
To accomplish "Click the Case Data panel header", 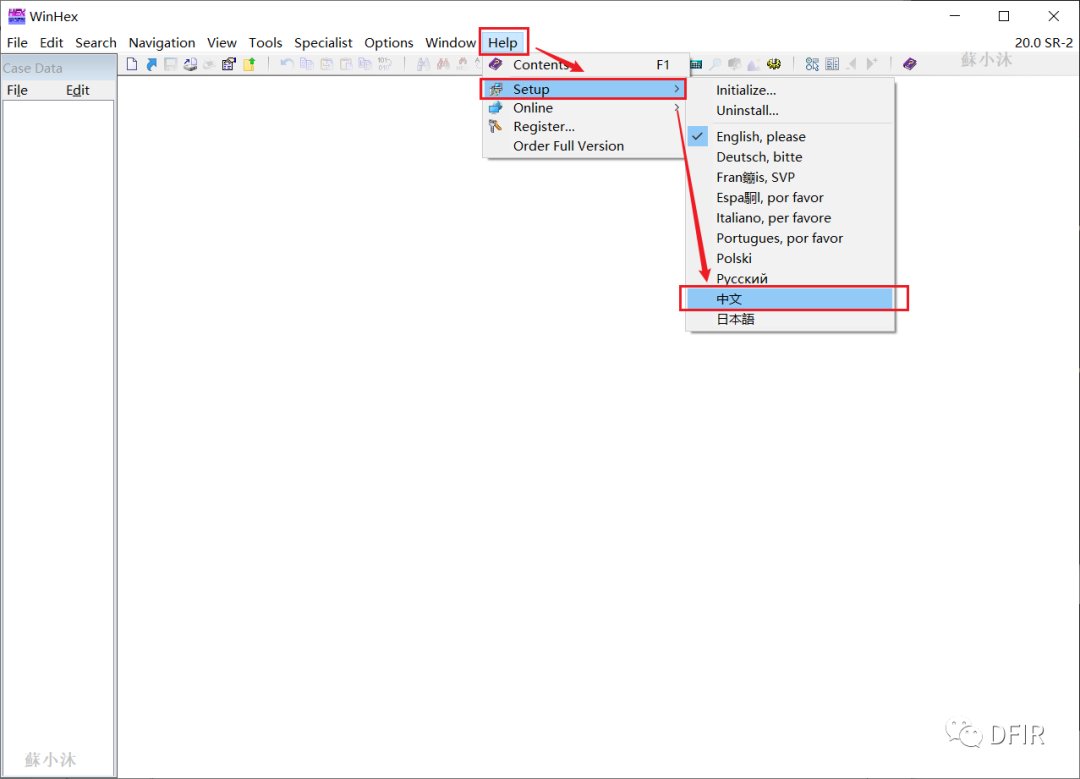I will [x=59, y=68].
